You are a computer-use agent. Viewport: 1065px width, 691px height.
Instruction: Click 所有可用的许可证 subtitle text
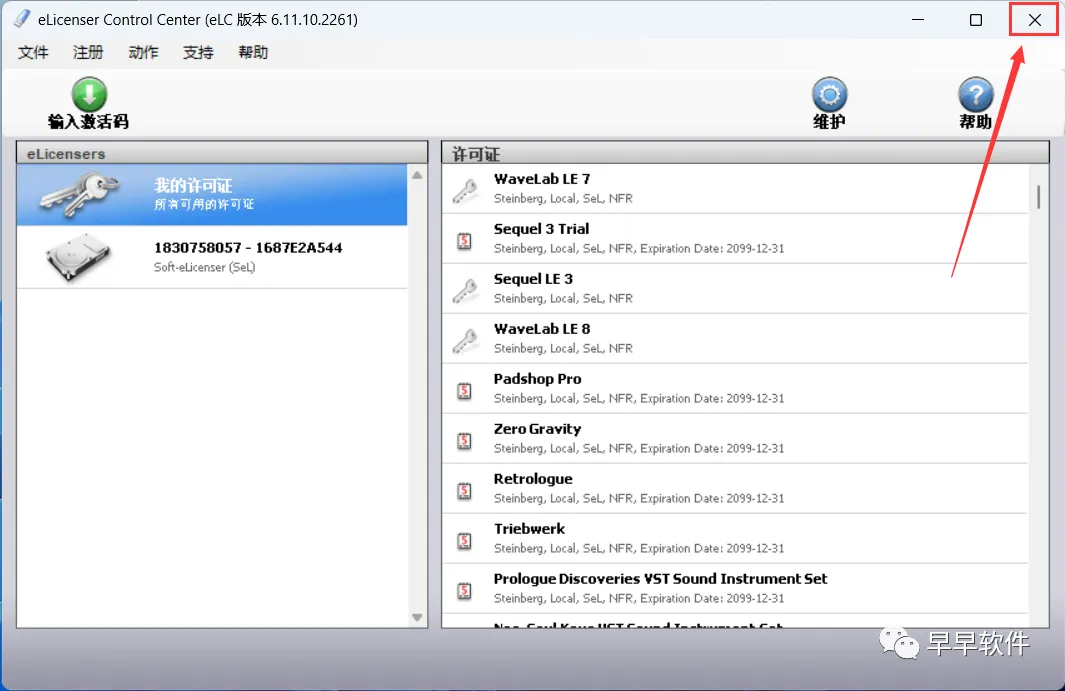pos(204,205)
